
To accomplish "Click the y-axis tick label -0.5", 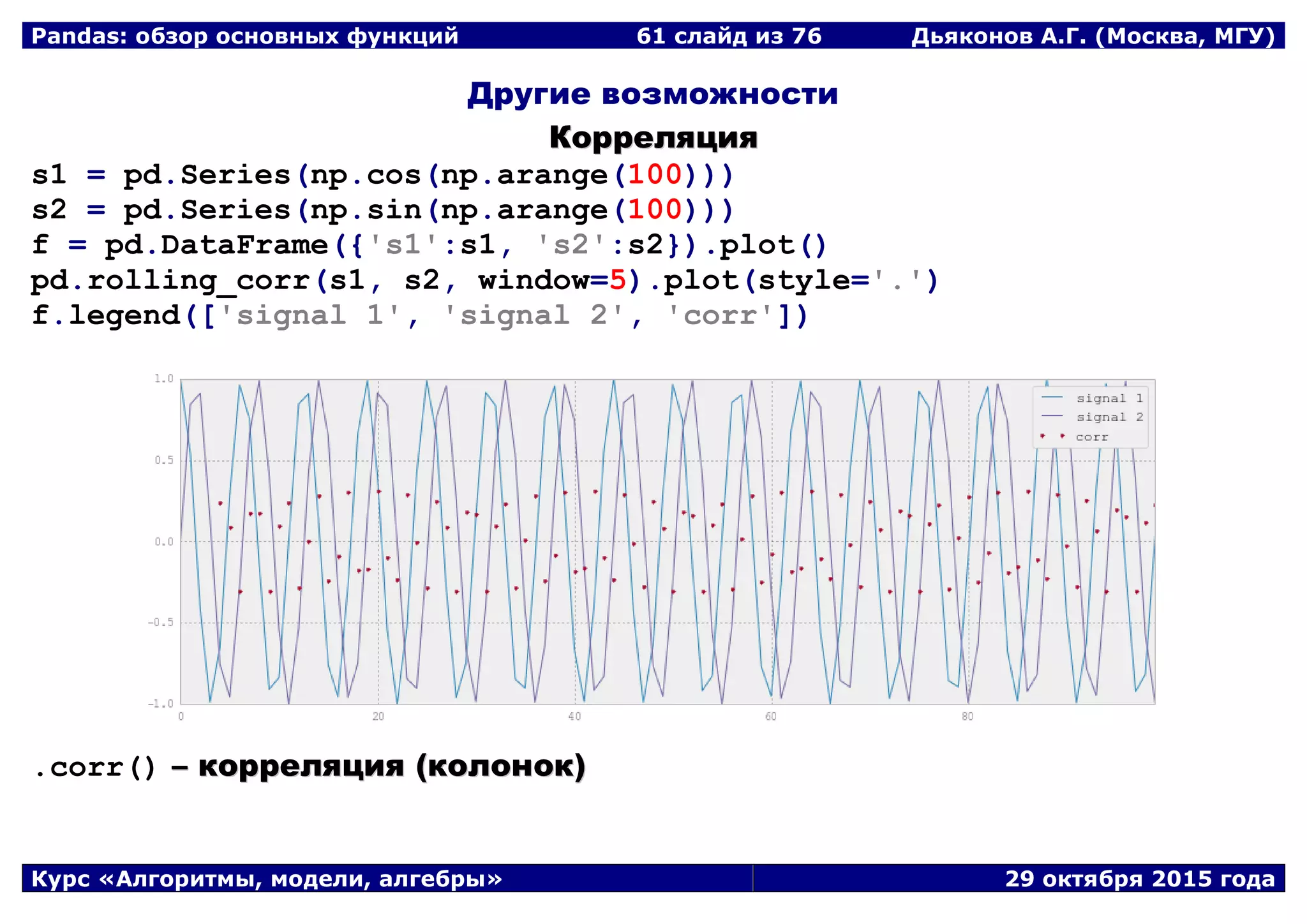I will [161, 622].
